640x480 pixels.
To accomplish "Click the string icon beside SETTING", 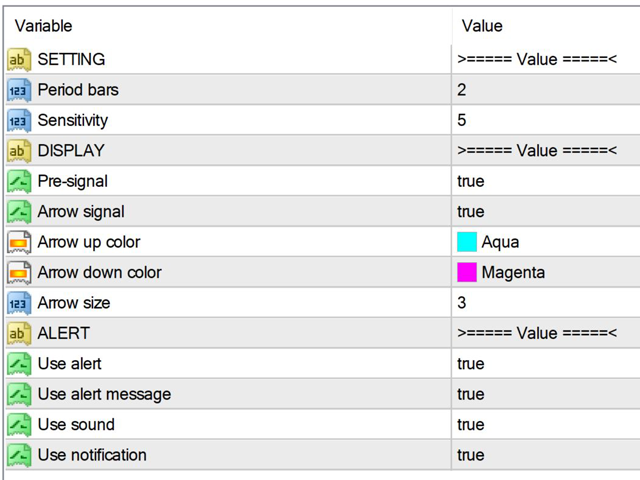I will coord(19,60).
